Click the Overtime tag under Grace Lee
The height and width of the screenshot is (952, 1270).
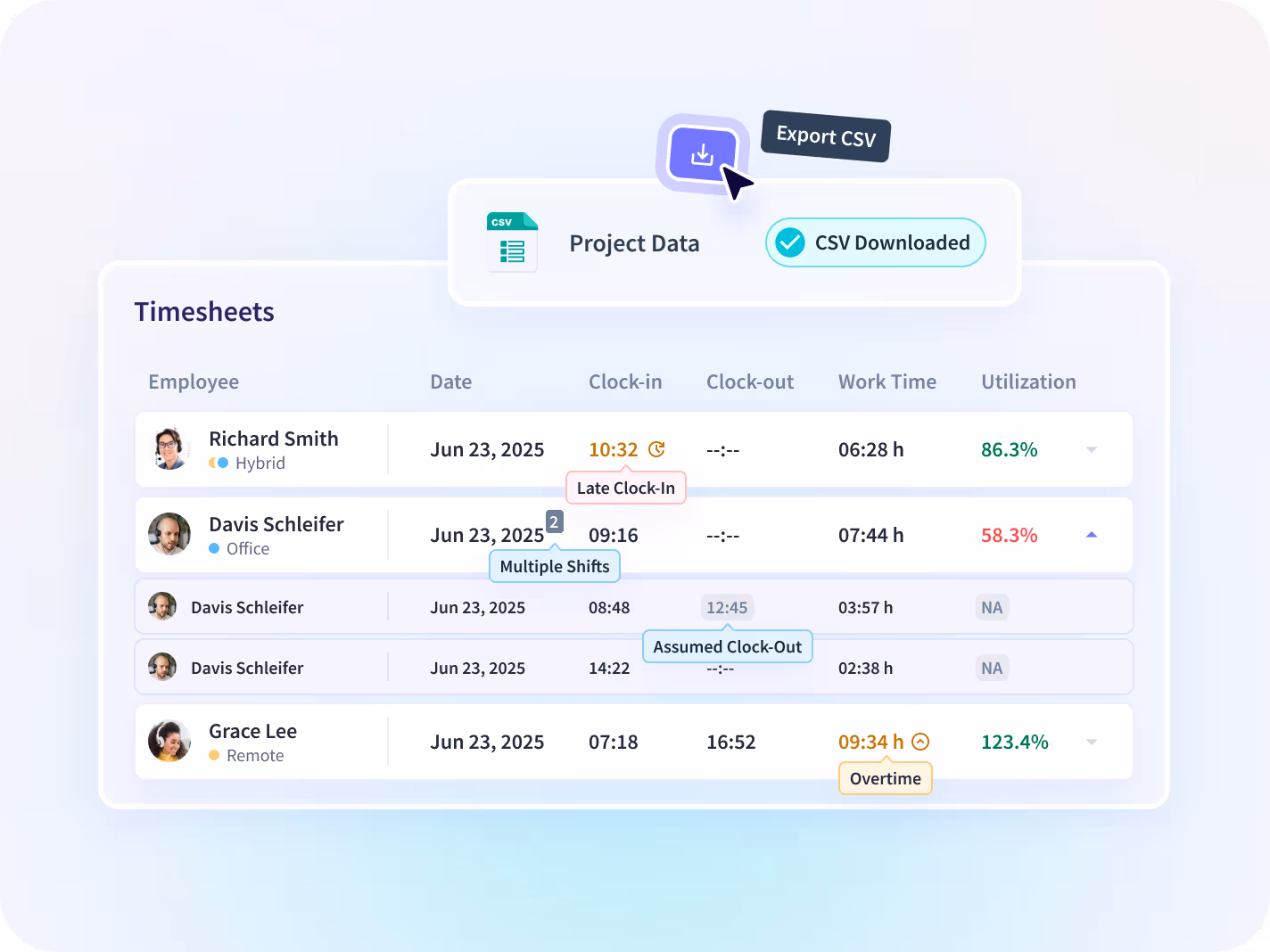point(886,778)
